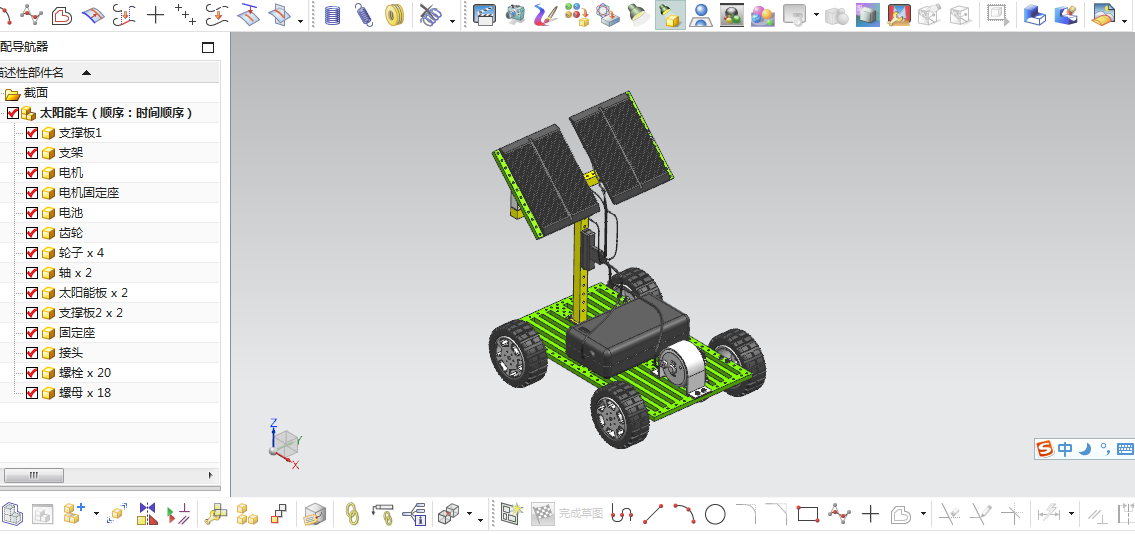Toggle the 太阳能车 assembly root checkbox

(x=13, y=113)
